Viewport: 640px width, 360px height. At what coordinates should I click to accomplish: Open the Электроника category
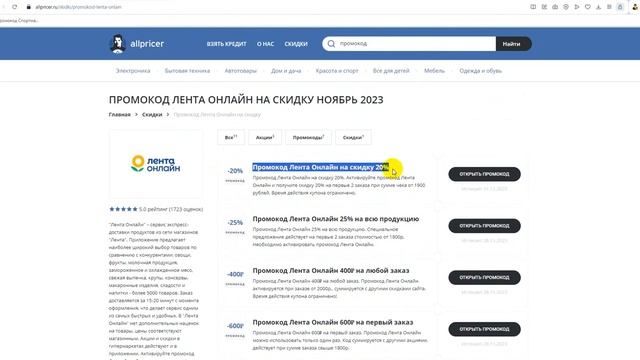coord(133,71)
